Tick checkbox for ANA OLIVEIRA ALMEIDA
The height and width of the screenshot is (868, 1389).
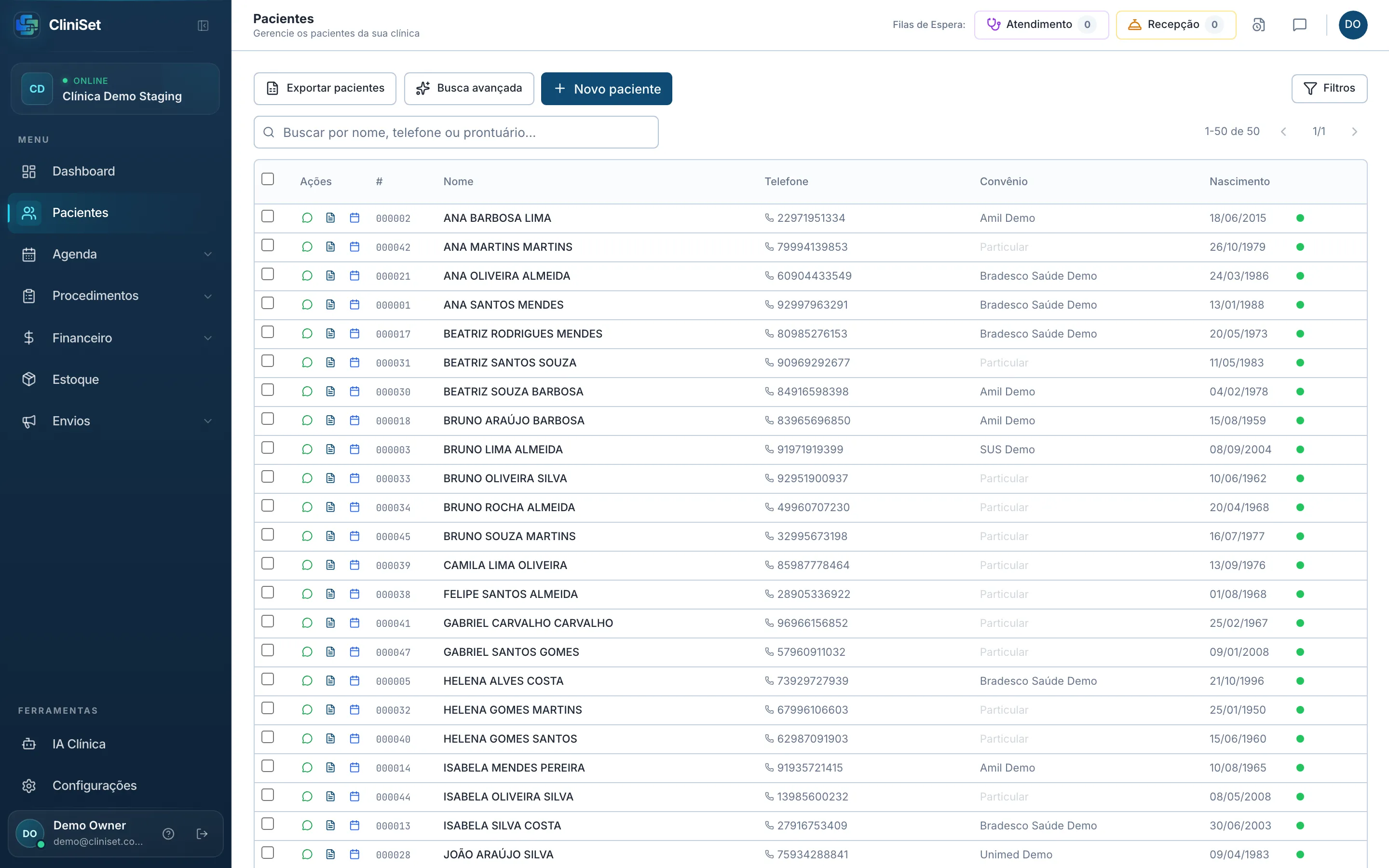click(268, 274)
